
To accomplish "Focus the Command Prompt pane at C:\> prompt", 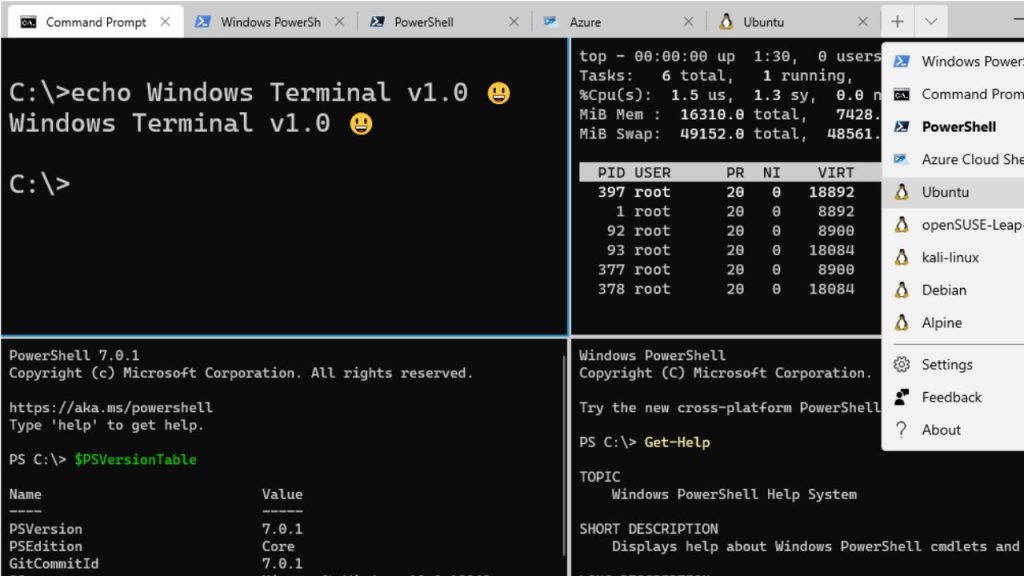I will coord(40,184).
